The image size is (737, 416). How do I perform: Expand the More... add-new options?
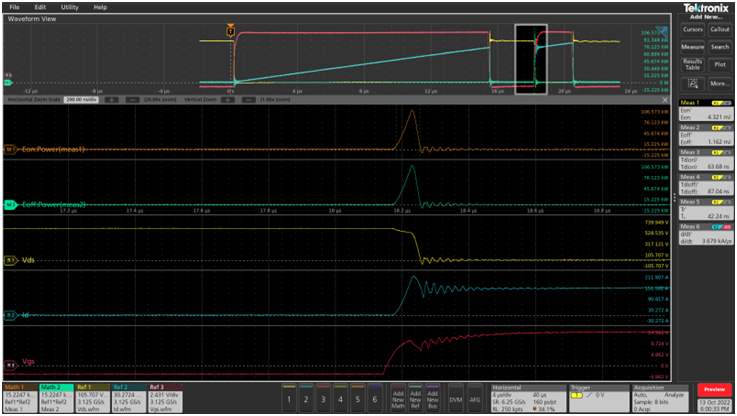[x=719, y=83]
